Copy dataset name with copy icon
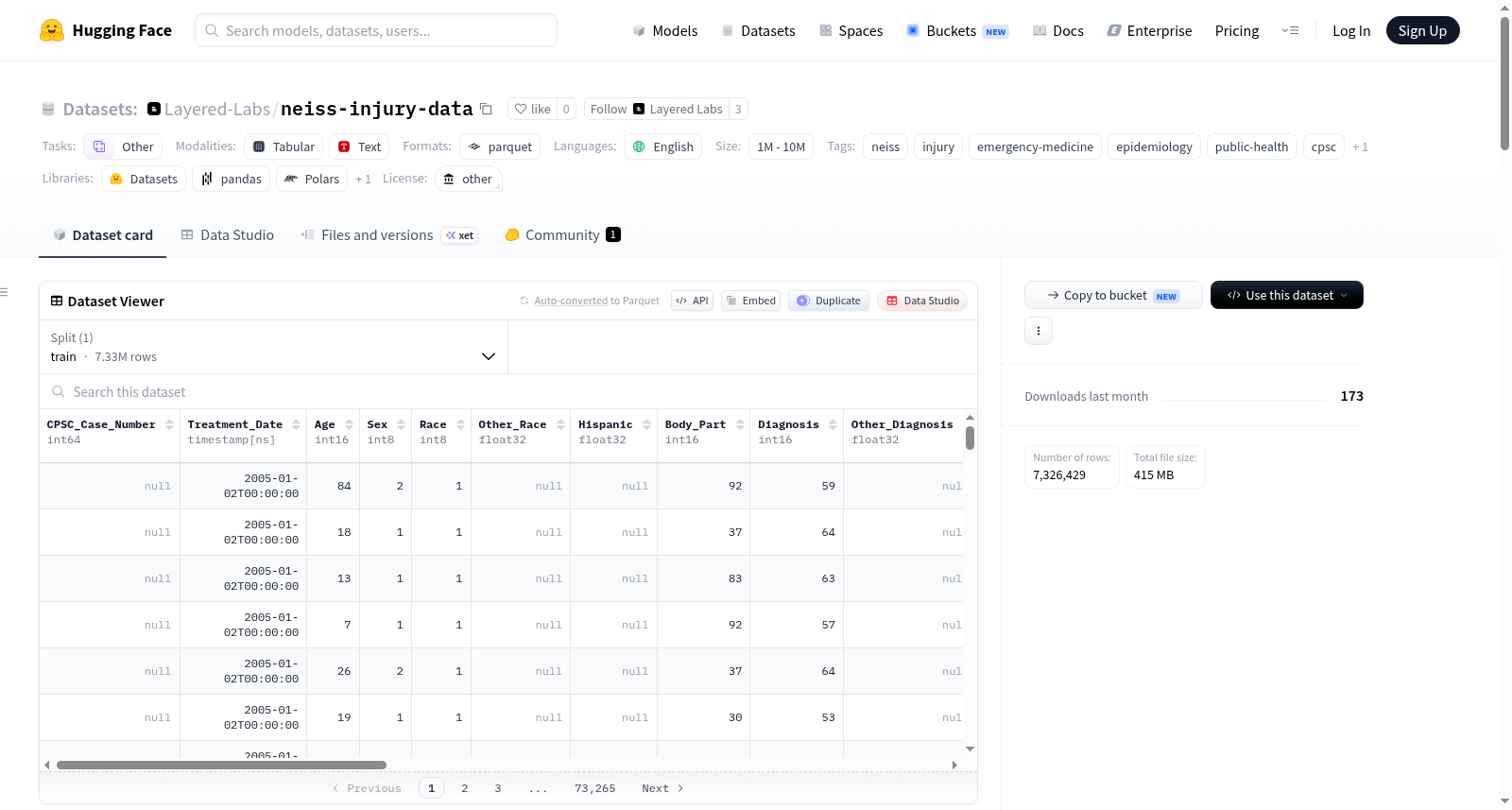 [486, 109]
